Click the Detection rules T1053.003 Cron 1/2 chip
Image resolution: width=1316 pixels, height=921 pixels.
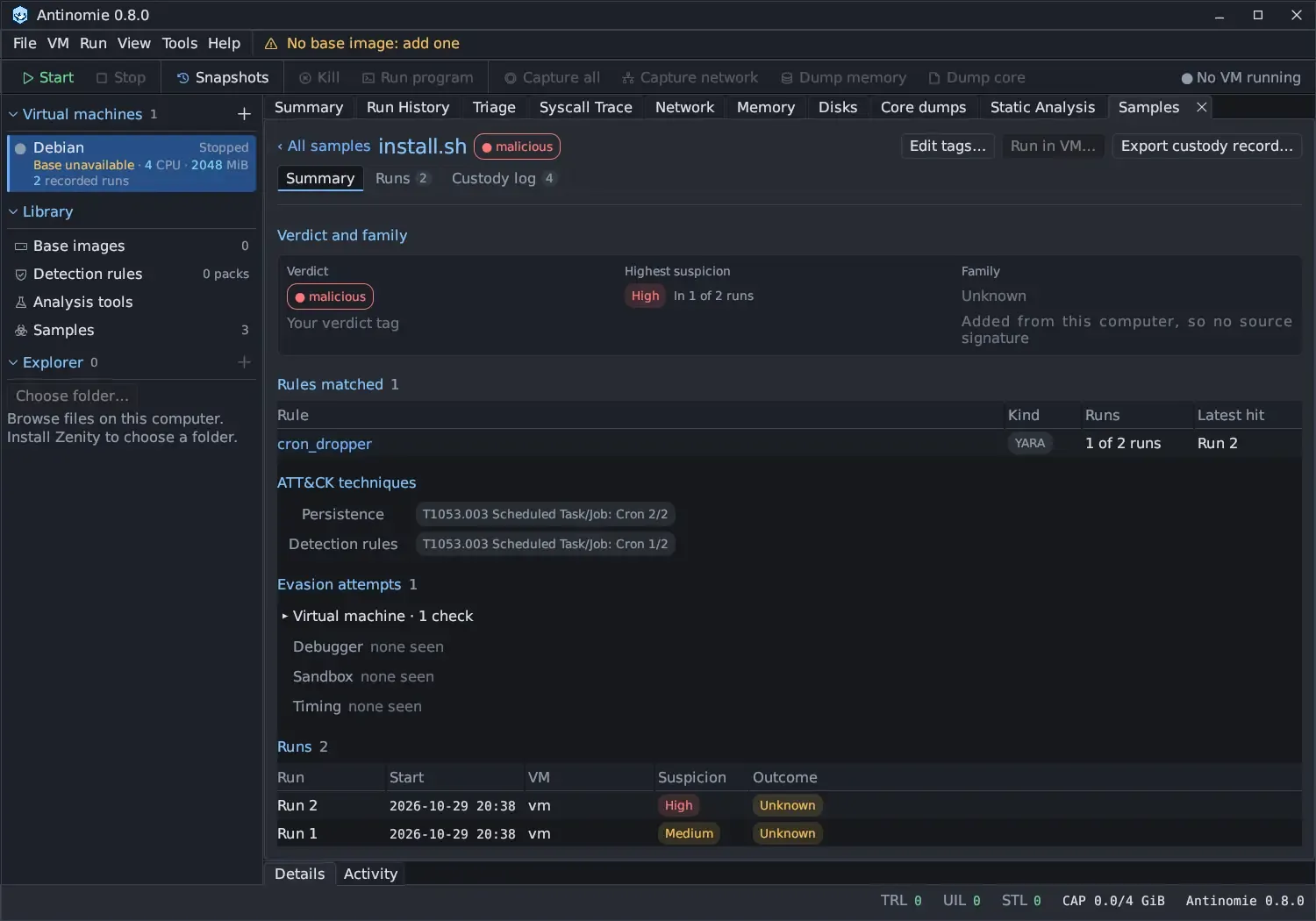[545, 545]
